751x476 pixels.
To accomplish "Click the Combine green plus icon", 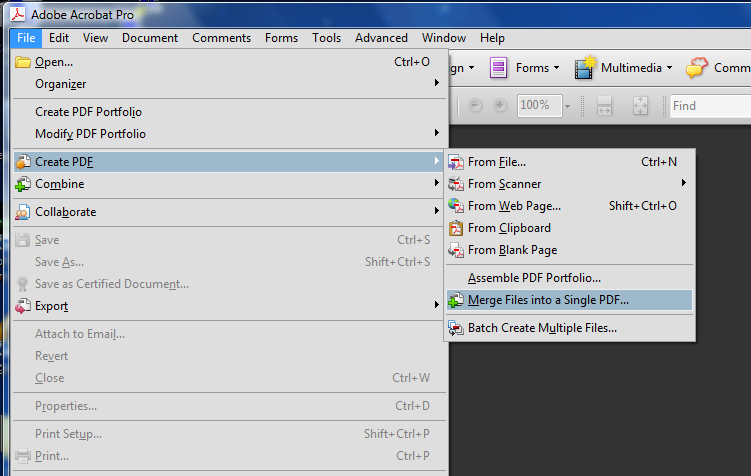I will tap(23, 184).
